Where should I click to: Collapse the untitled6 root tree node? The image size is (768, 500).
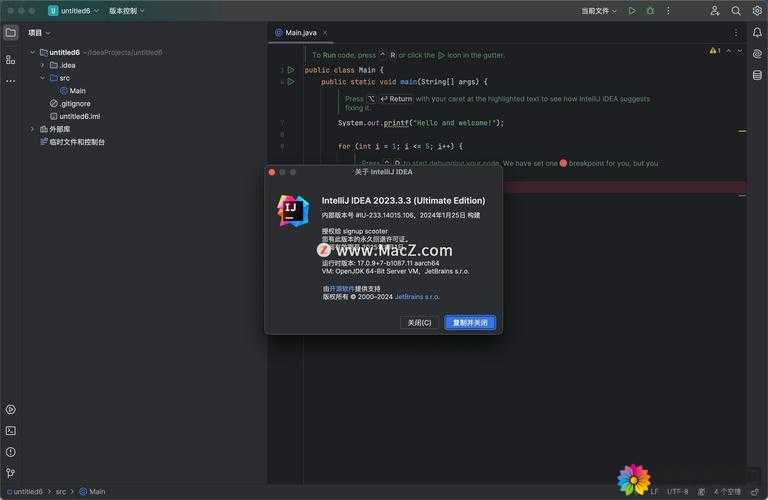click(x=32, y=52)
